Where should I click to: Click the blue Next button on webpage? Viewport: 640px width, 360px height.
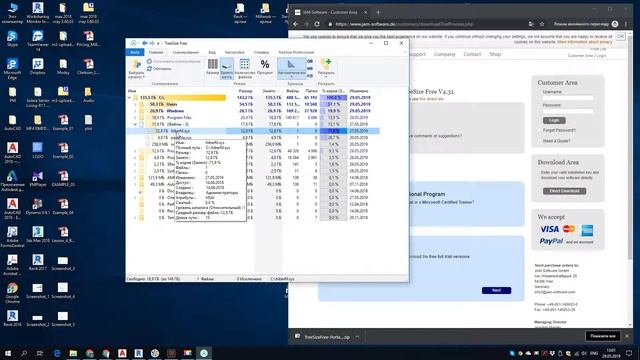[496, 290]
